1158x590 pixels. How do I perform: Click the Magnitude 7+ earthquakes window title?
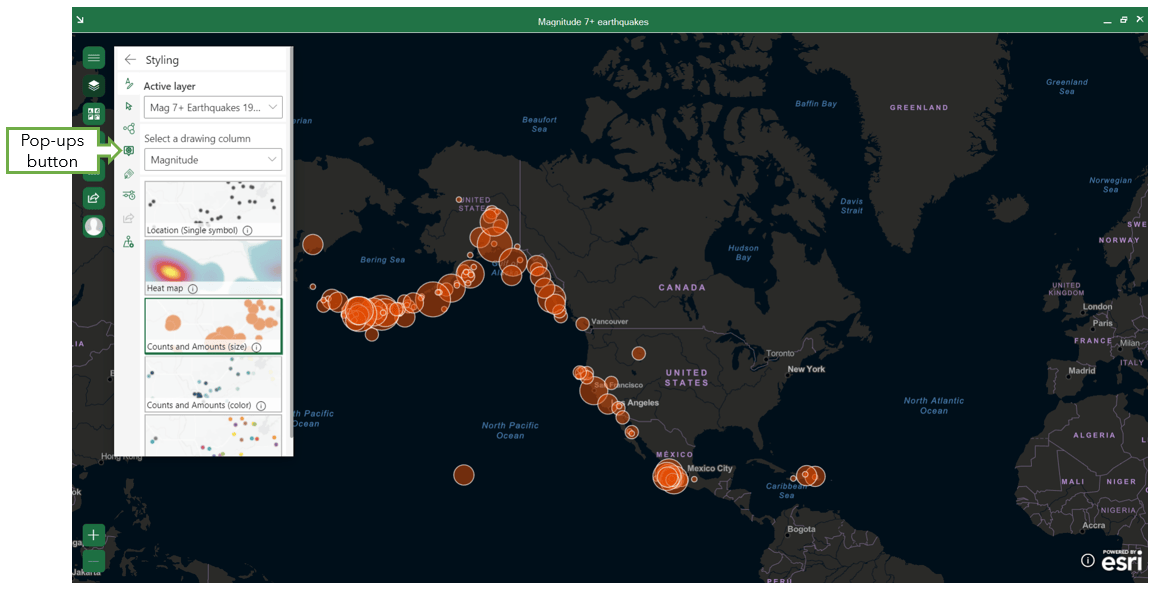pos(593,22)
